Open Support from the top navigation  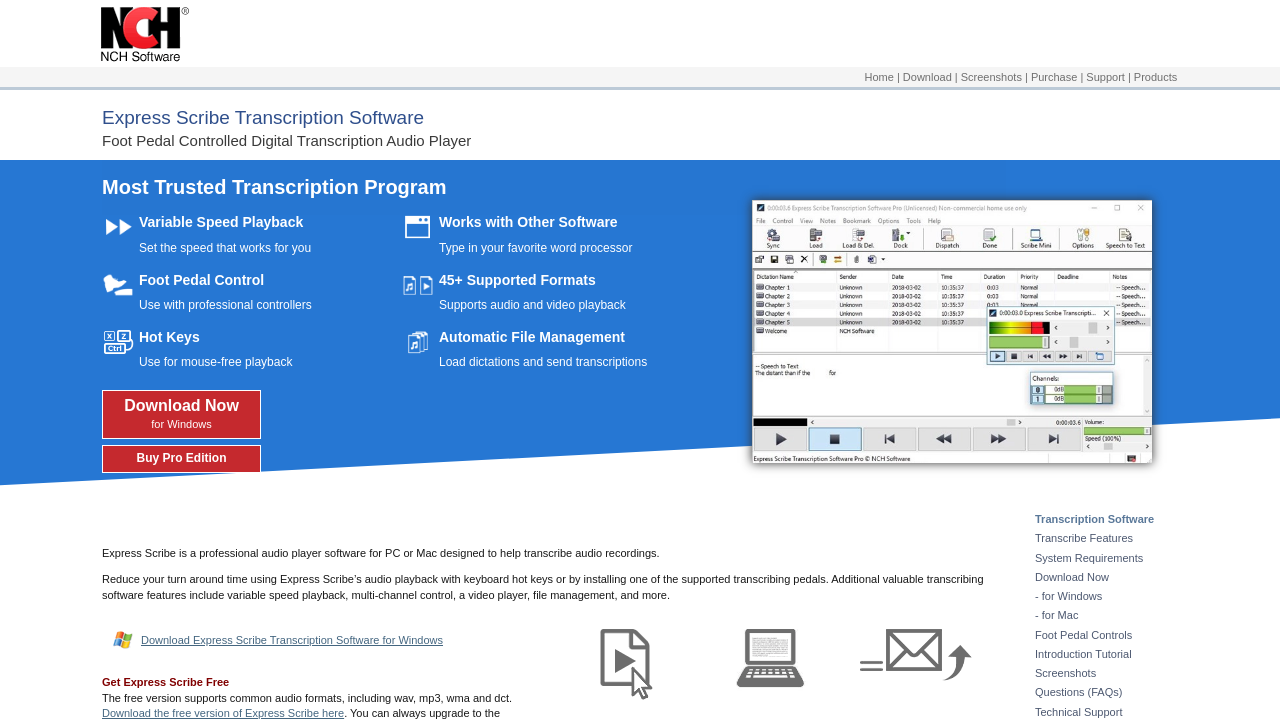tap(1105, 77)
